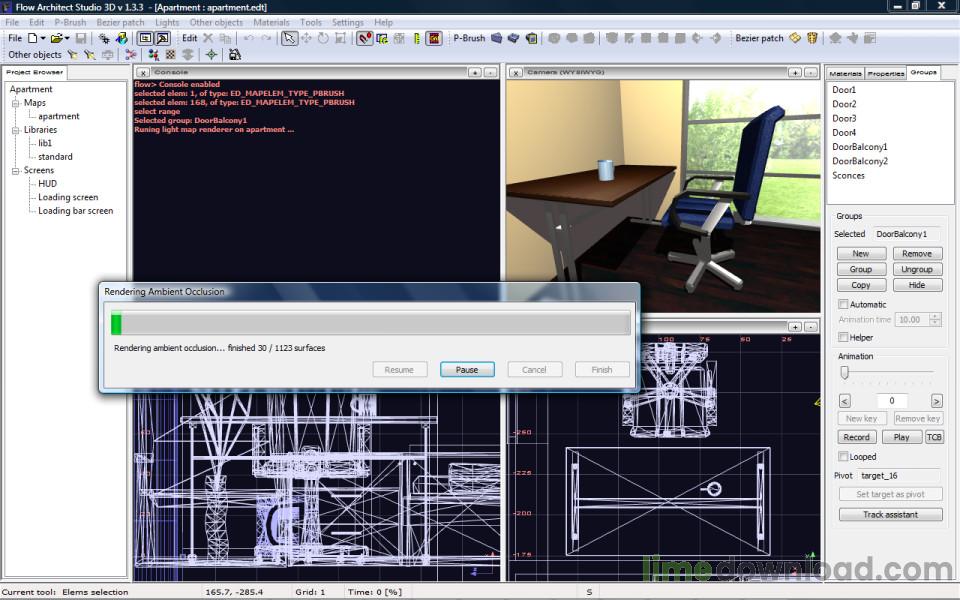Select the apartment map in the tree

pyautogui.click(x=59, y=116)
